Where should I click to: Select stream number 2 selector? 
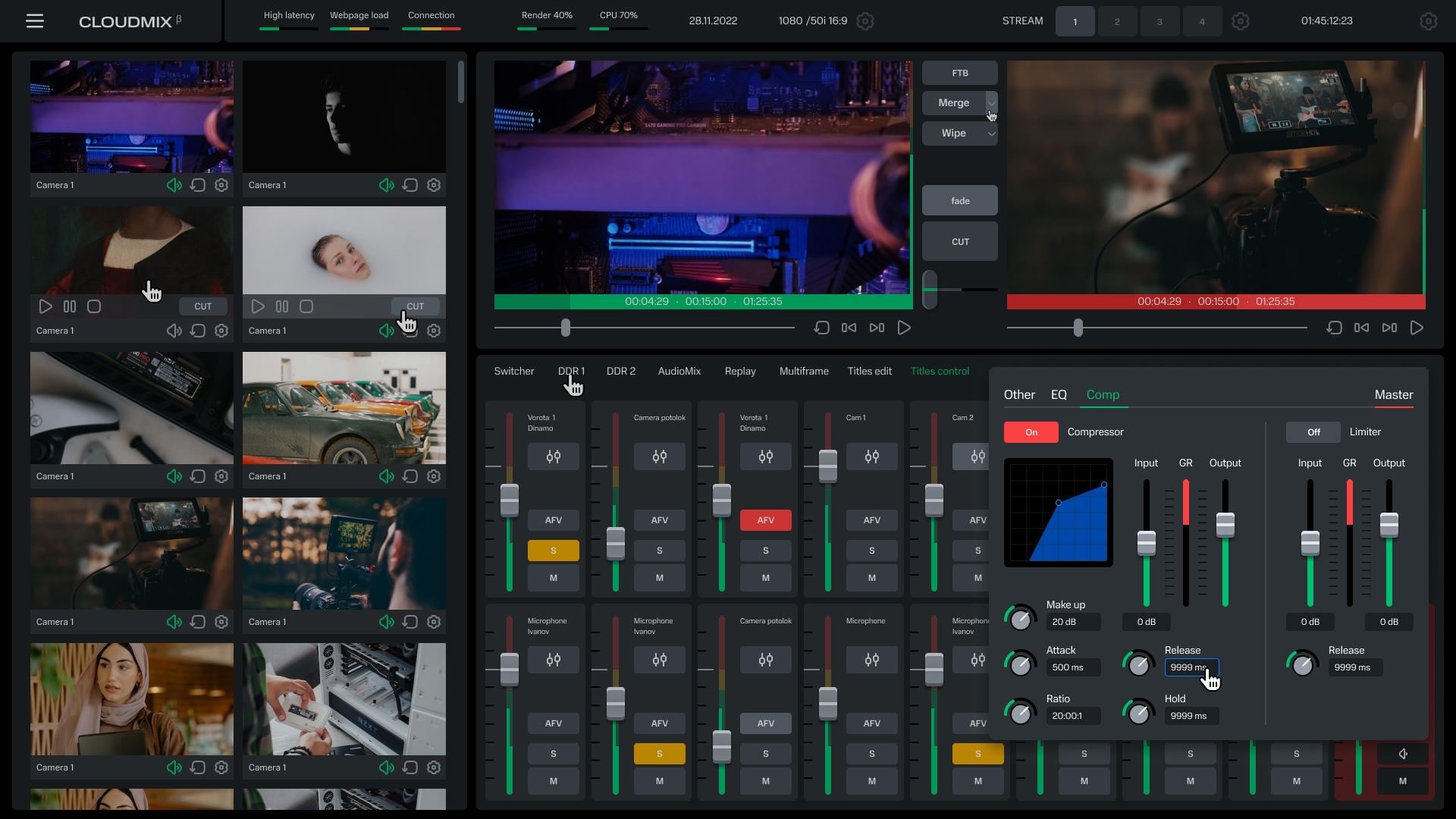pyautogui.click(x=1117, y=21)
